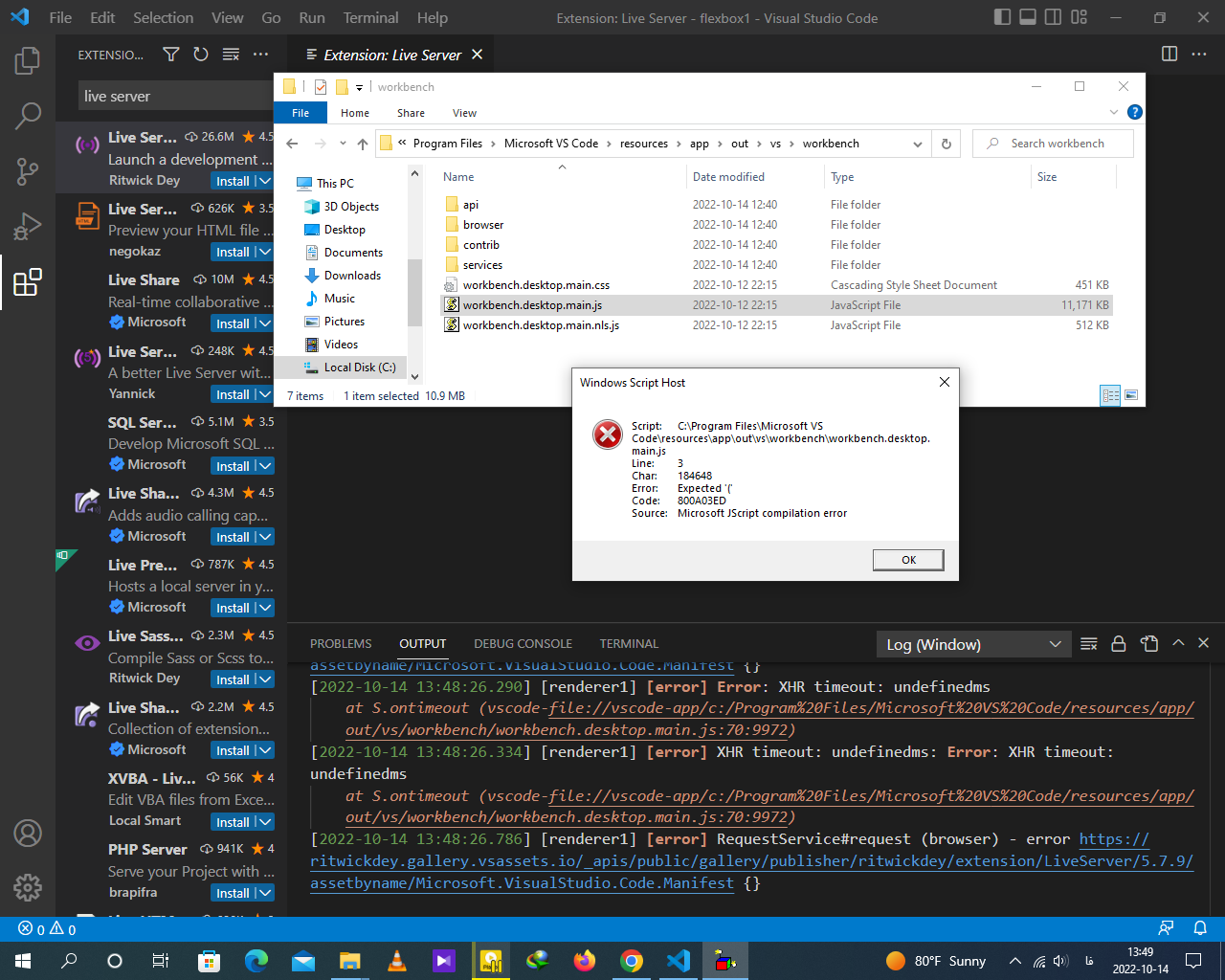
Task: Open output log in editor
Action: click(1149, 644)
